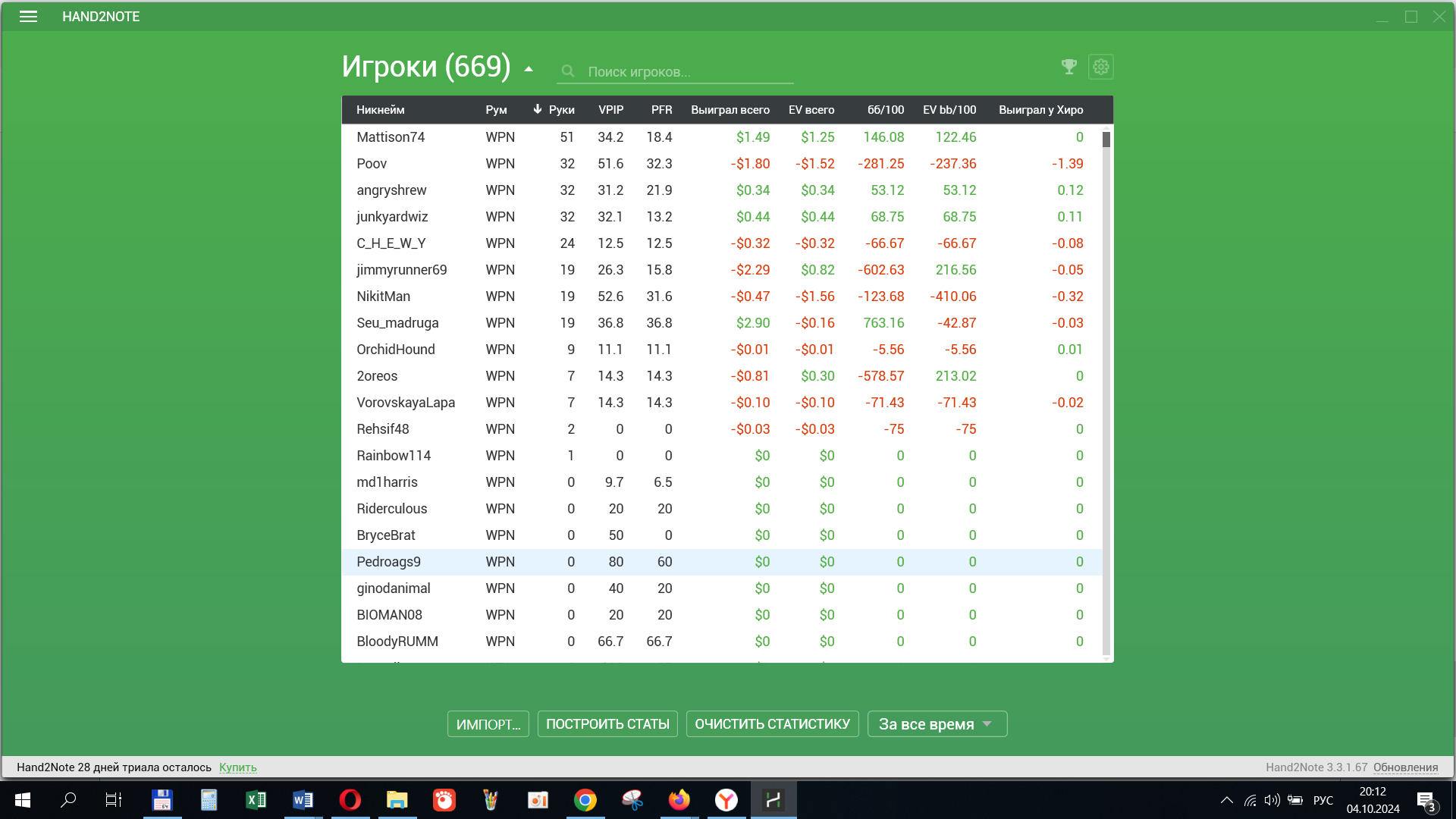Open the floppy disk app on taskbar

point(162,800)
